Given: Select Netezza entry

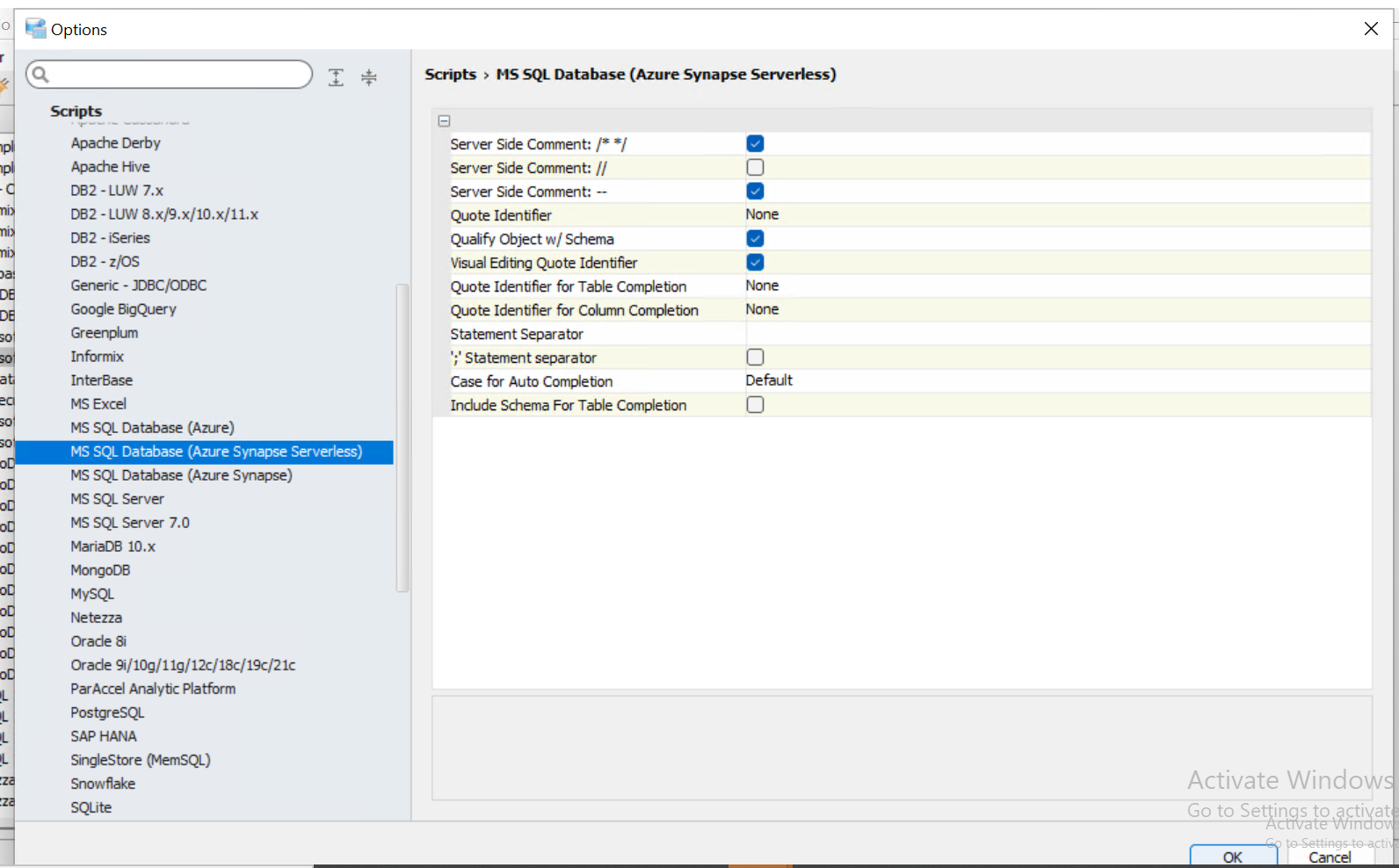Looking at the screenshot, I should coord(97,618).
